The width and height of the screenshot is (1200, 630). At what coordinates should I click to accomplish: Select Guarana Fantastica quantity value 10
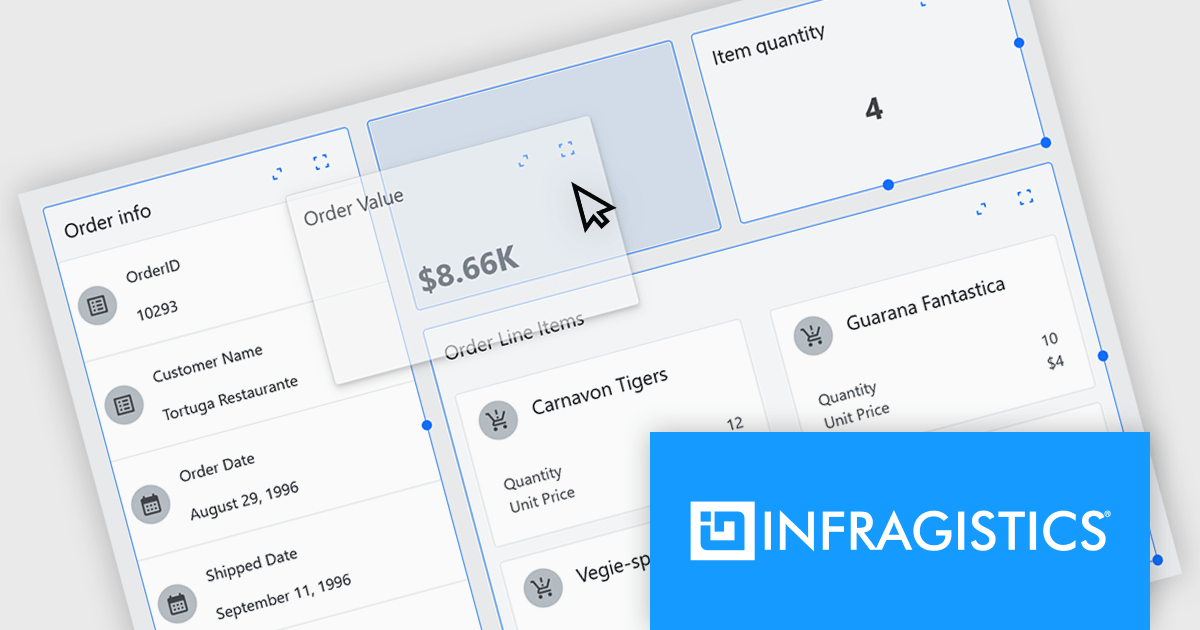1049,339
